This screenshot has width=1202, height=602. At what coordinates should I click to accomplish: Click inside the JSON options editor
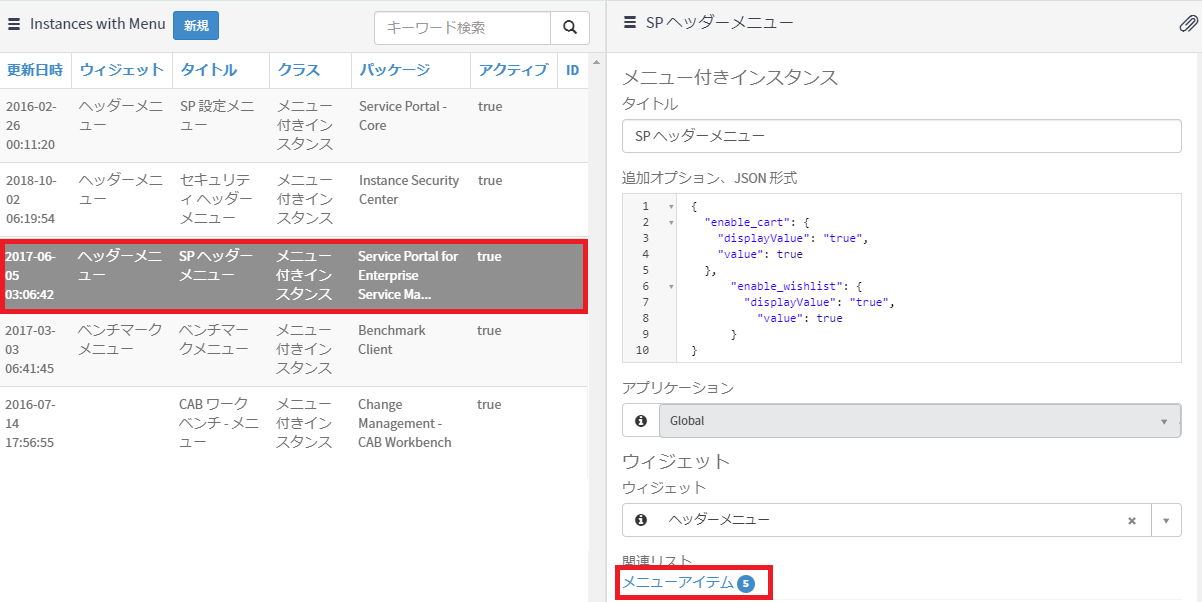click(902, 277)
